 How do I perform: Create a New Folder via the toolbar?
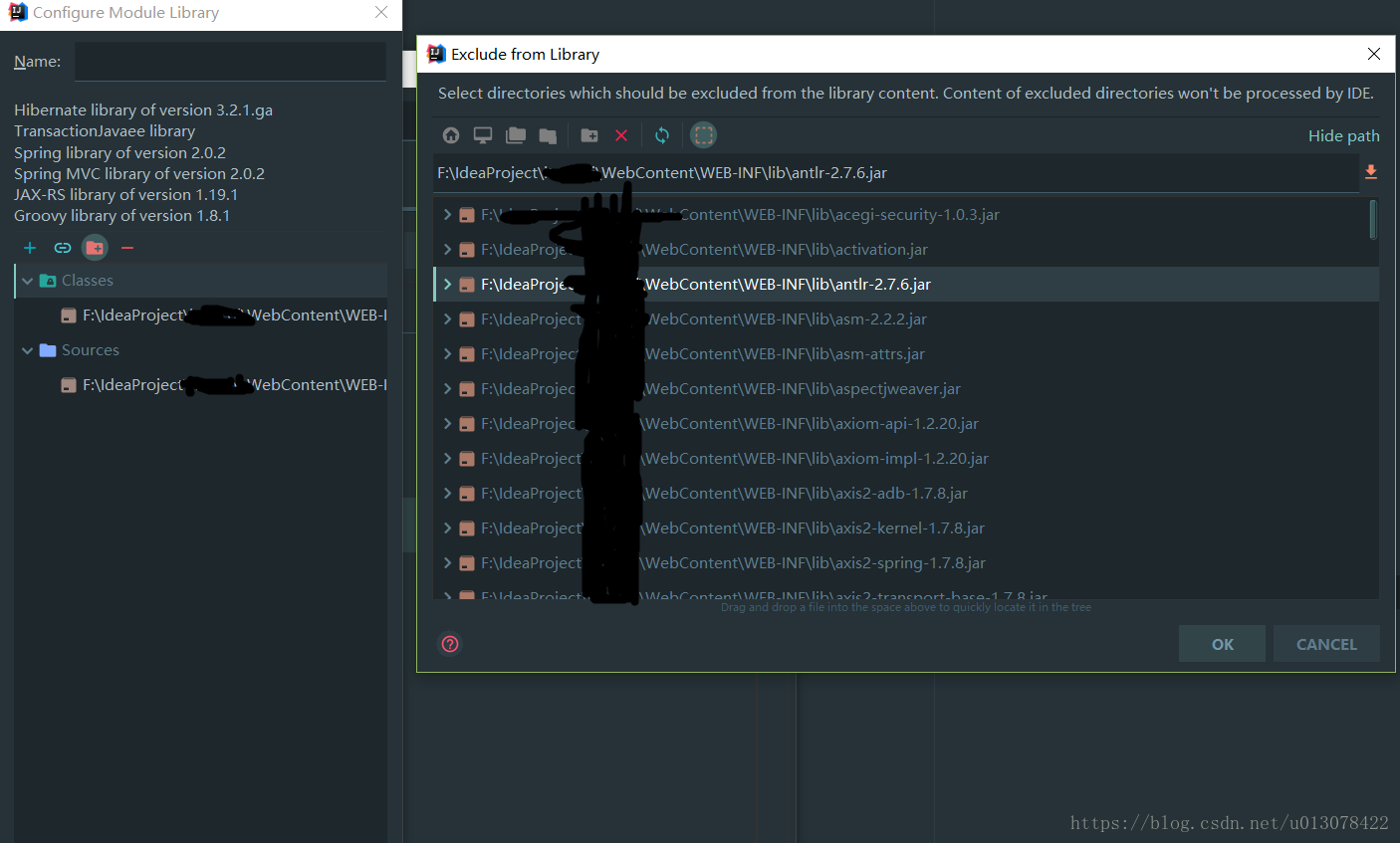pos(589,135)
